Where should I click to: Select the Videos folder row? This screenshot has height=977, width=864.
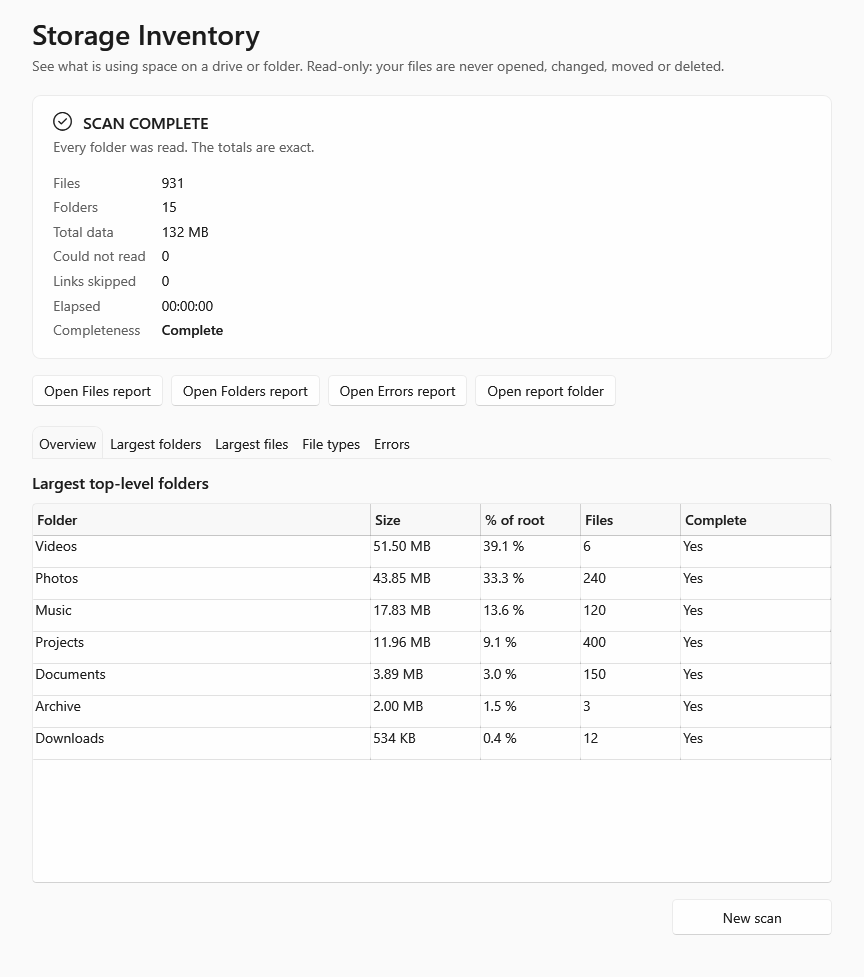[x=432, y=551]
